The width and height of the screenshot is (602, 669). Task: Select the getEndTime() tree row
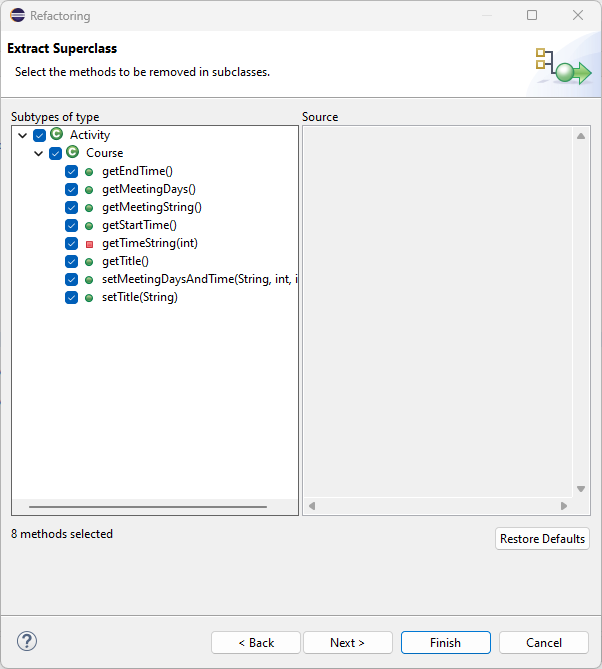pos(137,171)
